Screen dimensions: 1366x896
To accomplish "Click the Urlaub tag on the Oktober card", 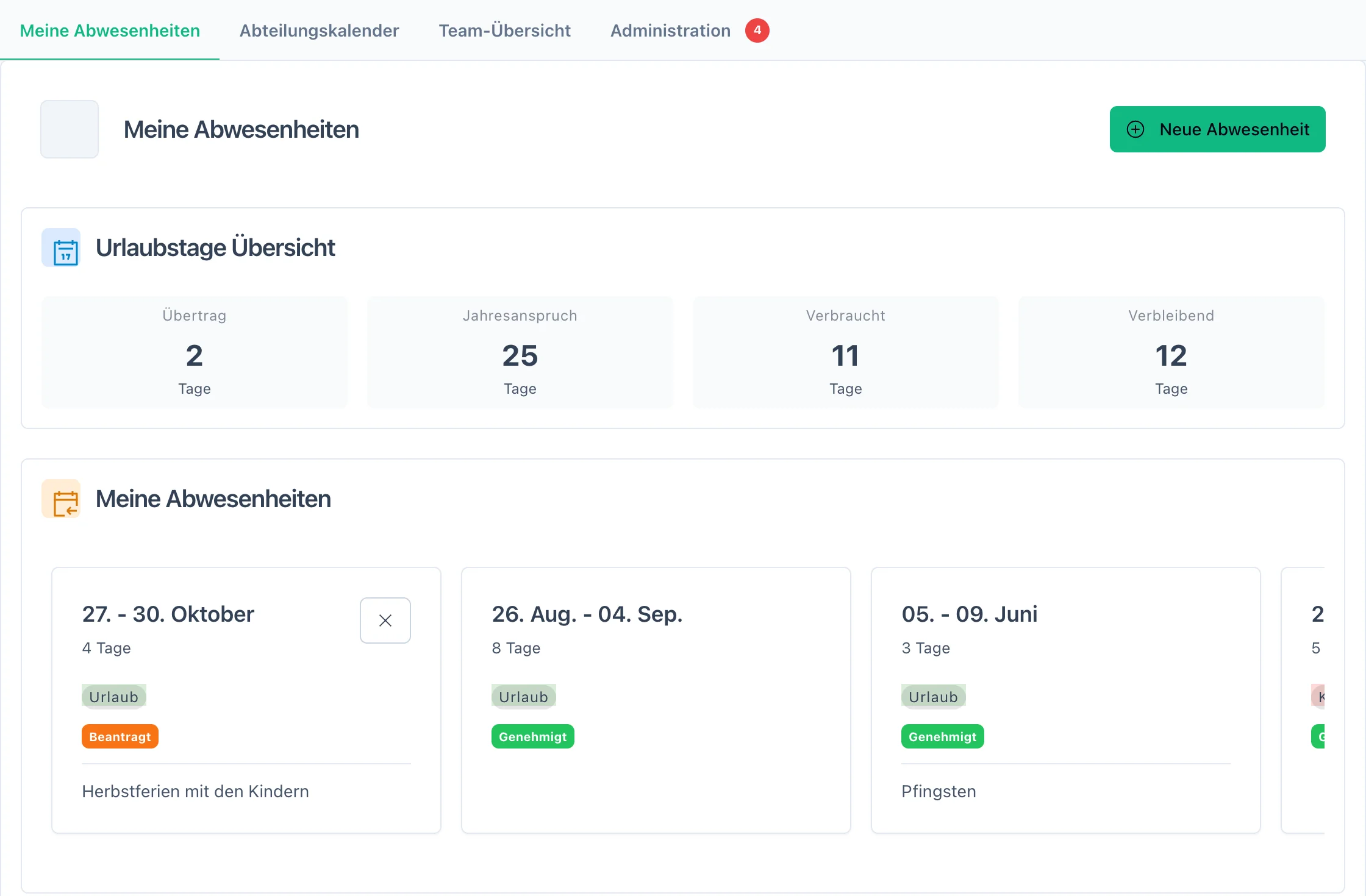I will [x=114, y=697].
